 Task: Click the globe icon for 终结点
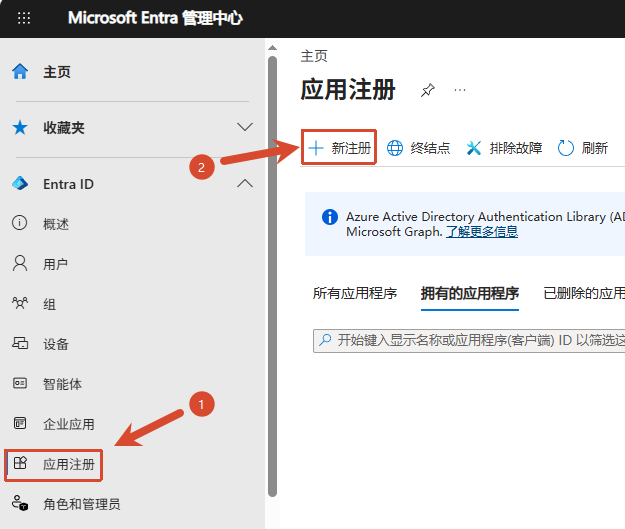[395, 148]
